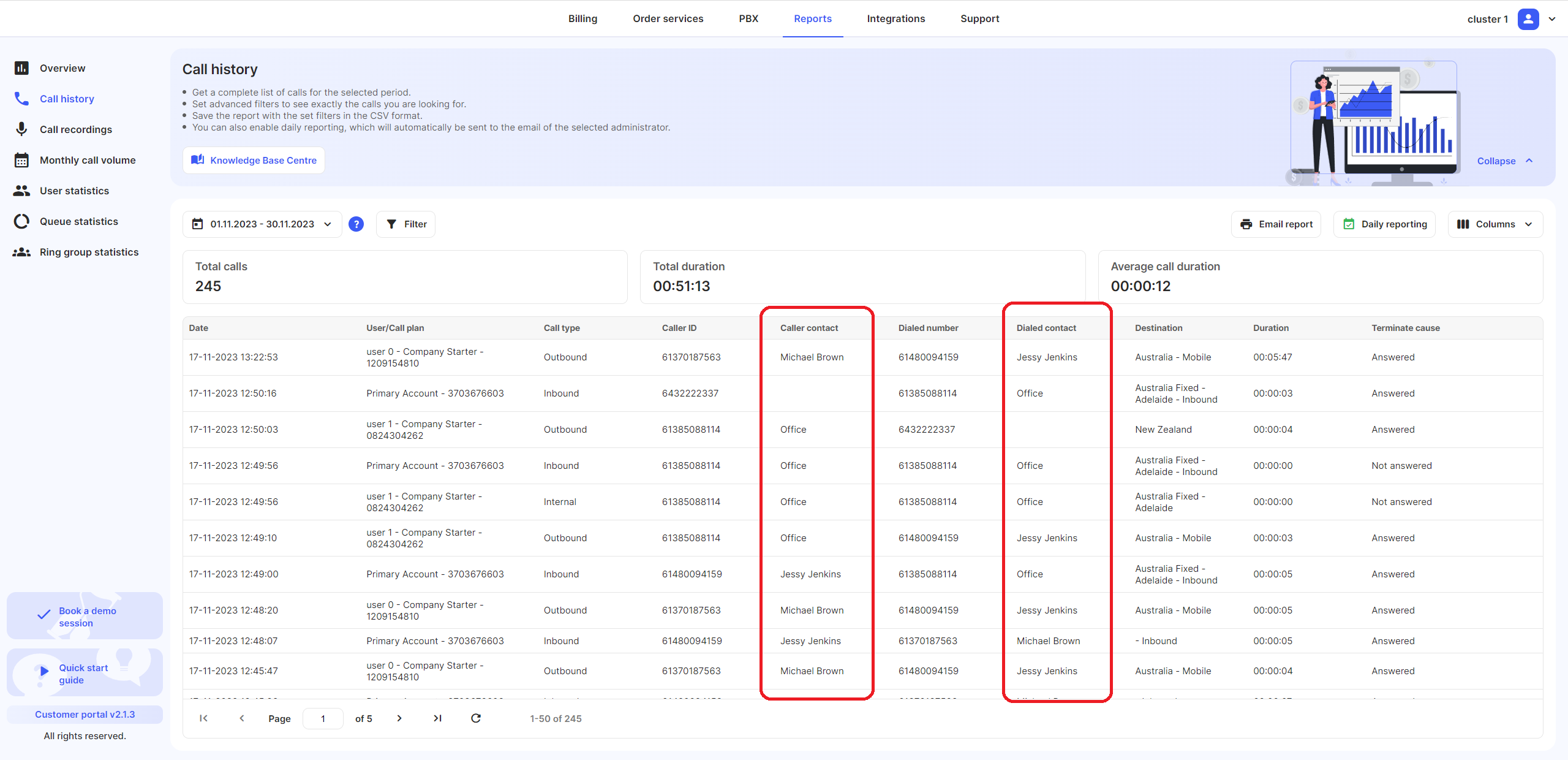The height and width of the screenshot is (760, 1568).
Task: Open the date range dropdown 01.11.2023 - 30.11.2023
Action: (262, 224)
